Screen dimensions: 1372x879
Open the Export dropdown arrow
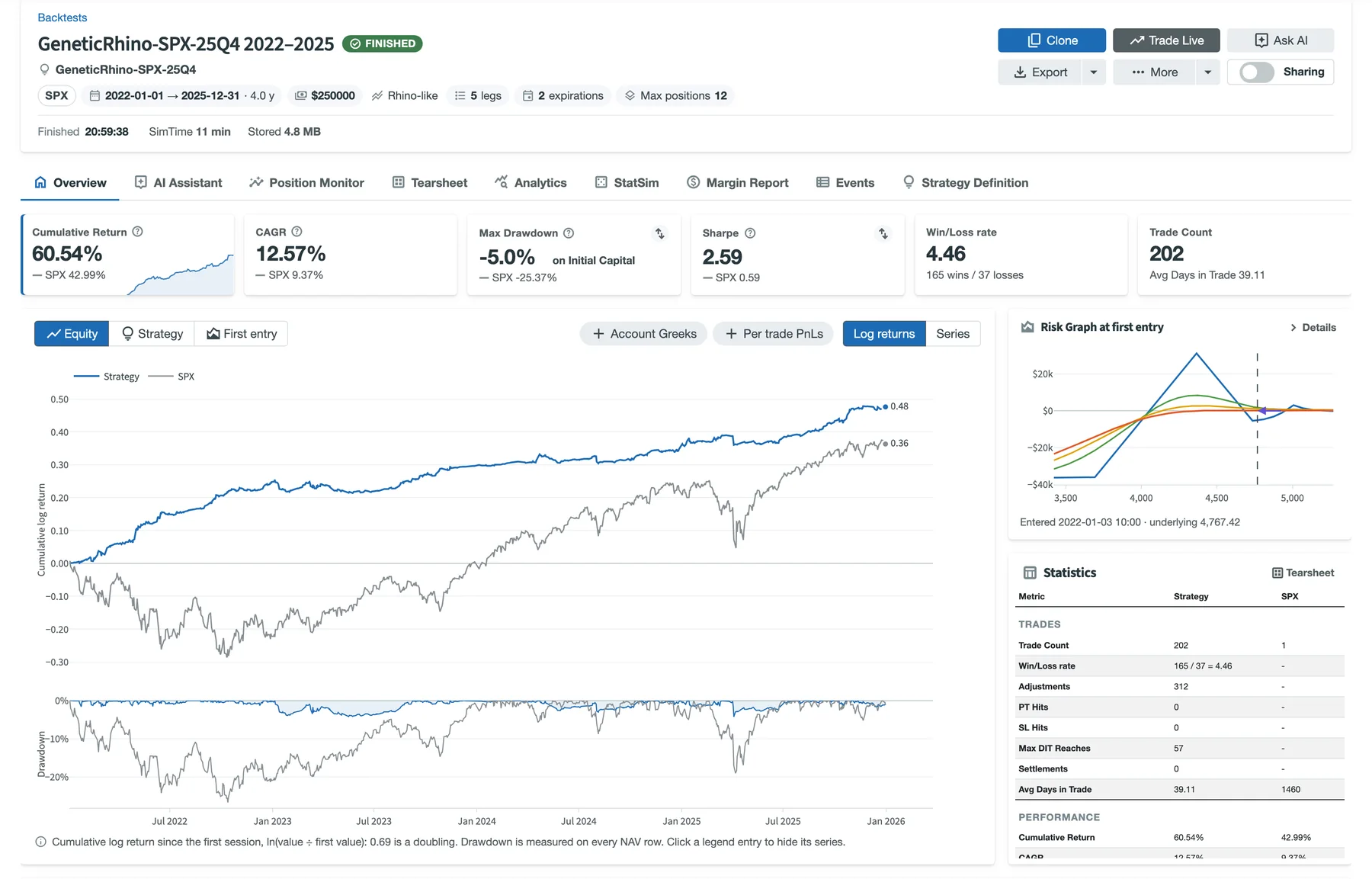[1094, 72]
